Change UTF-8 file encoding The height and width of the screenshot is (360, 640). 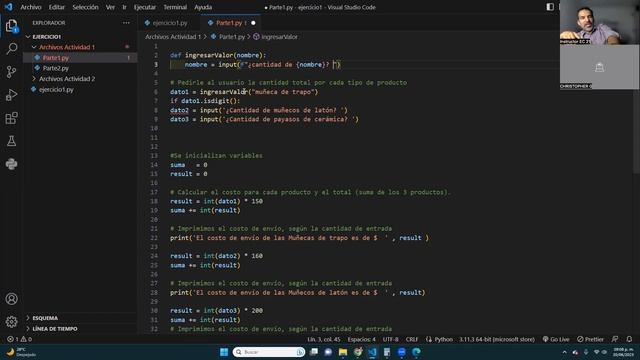(x=390, y=339)
